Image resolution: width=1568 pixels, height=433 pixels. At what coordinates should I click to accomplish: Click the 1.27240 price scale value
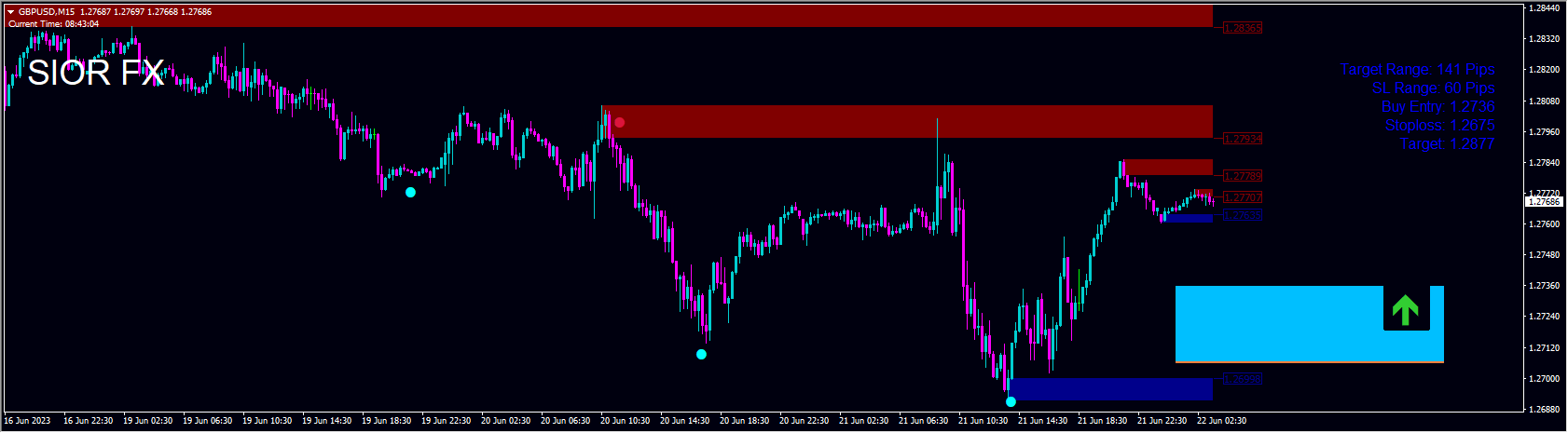coord(1546,317)
